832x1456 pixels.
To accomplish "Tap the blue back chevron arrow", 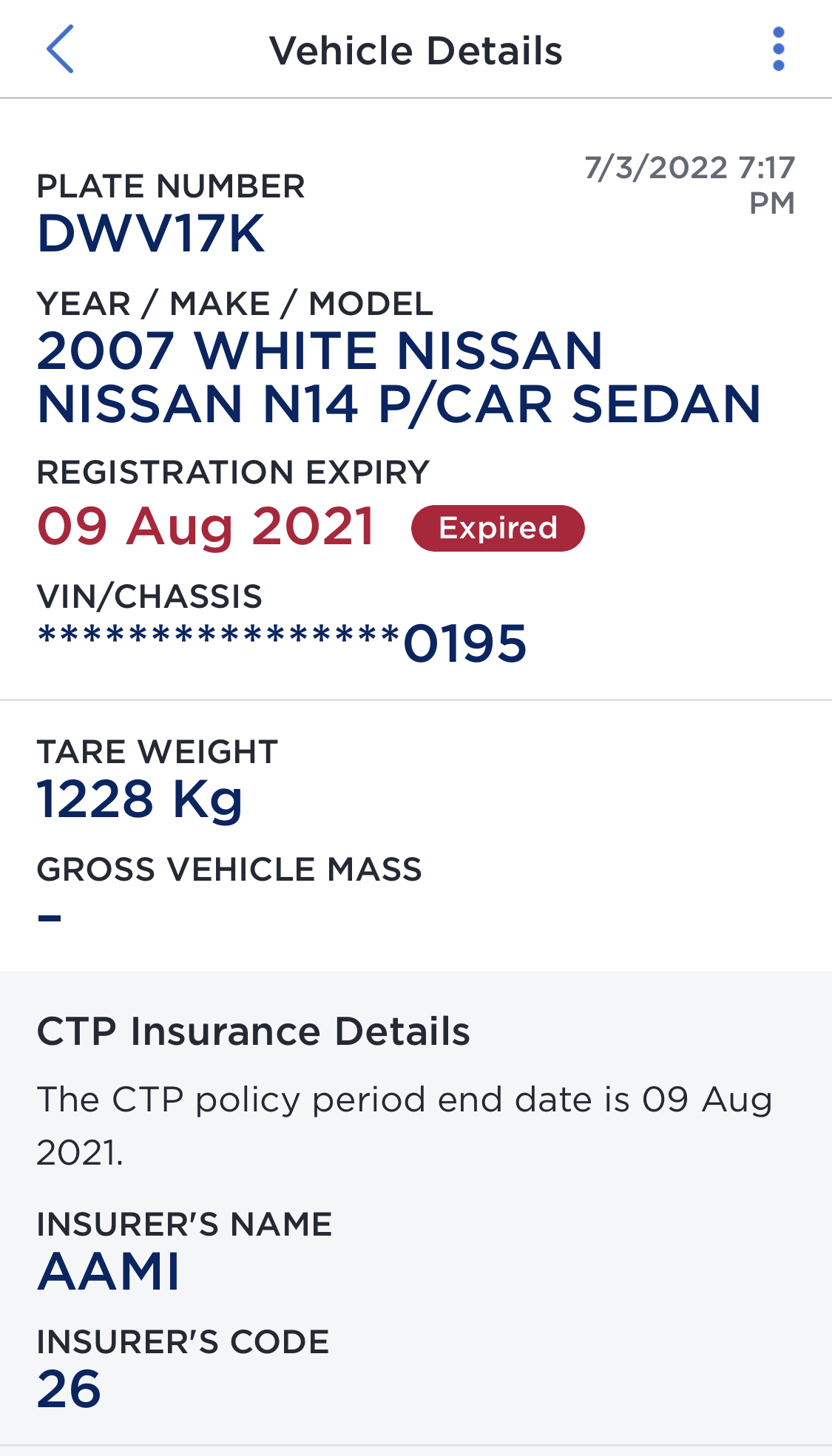I will pos(60,49).
